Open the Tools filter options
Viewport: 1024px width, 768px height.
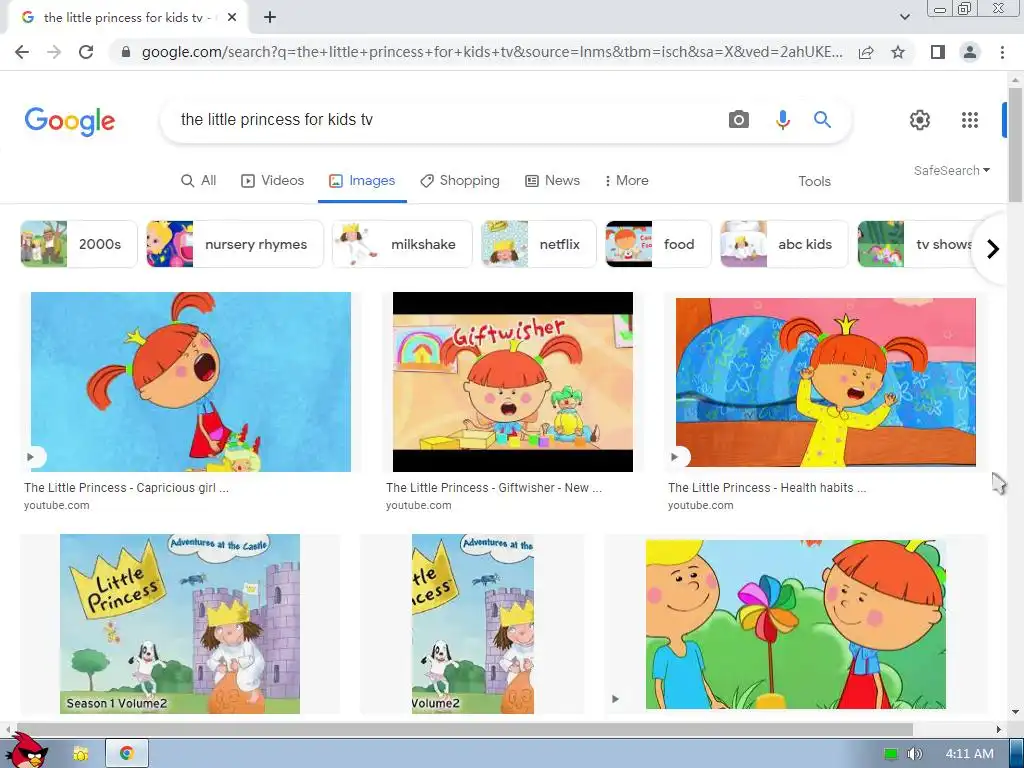(x=814, y=181)
